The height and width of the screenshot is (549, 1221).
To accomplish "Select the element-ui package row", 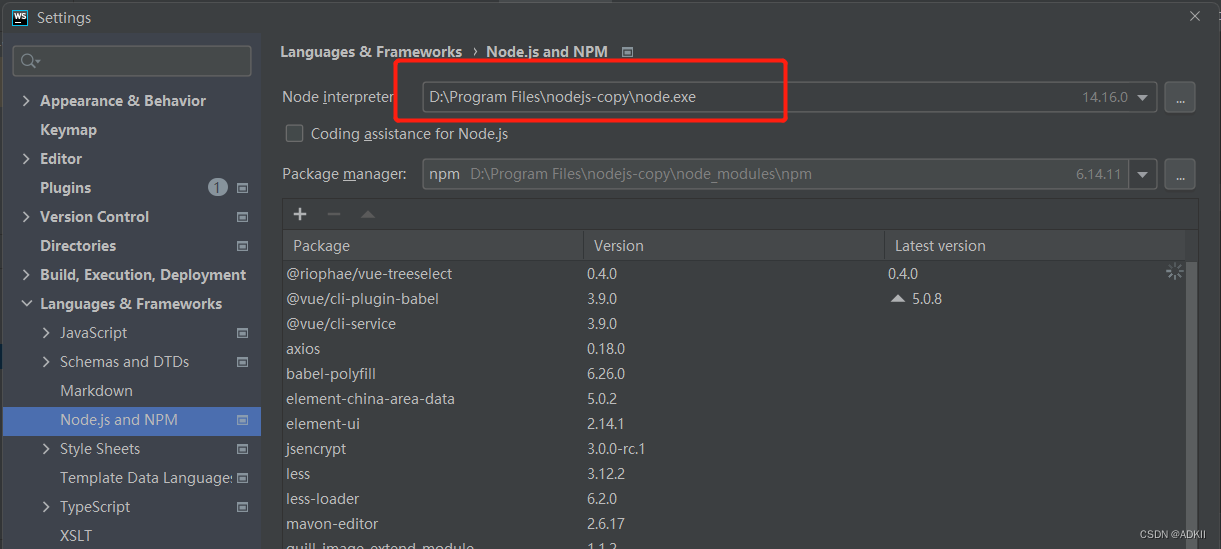I will [x=734, y=424].
